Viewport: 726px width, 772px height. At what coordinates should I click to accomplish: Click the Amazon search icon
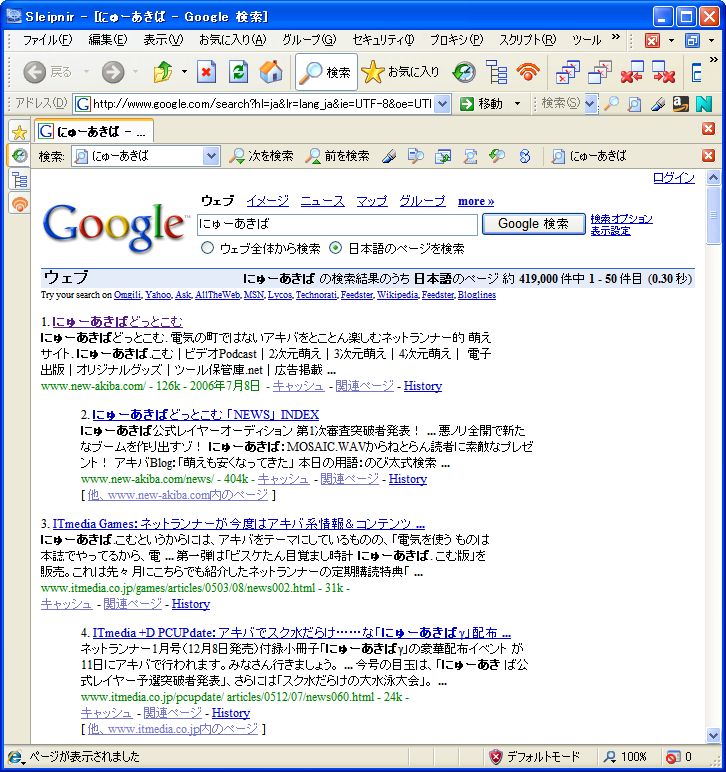click(x=681, y=103)
